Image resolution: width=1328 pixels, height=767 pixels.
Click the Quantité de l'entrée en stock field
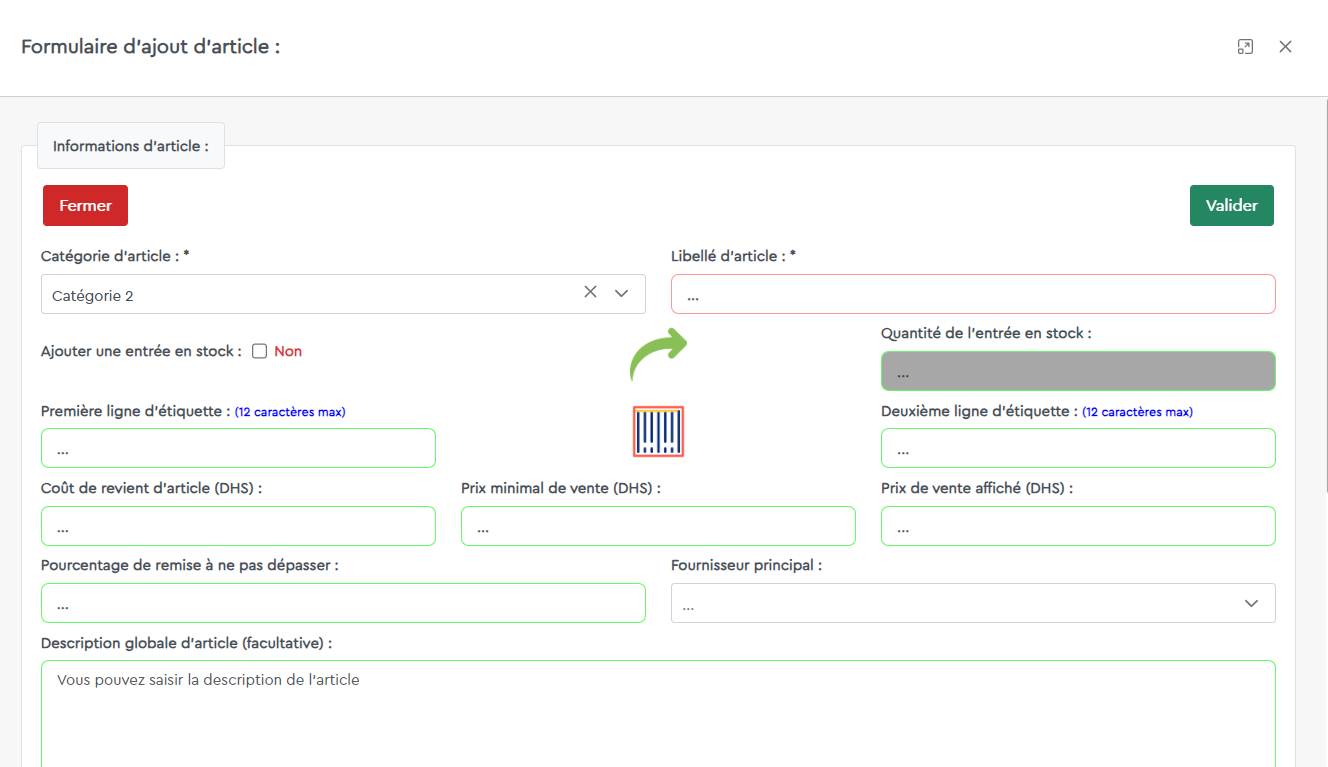pos(1078,371)
